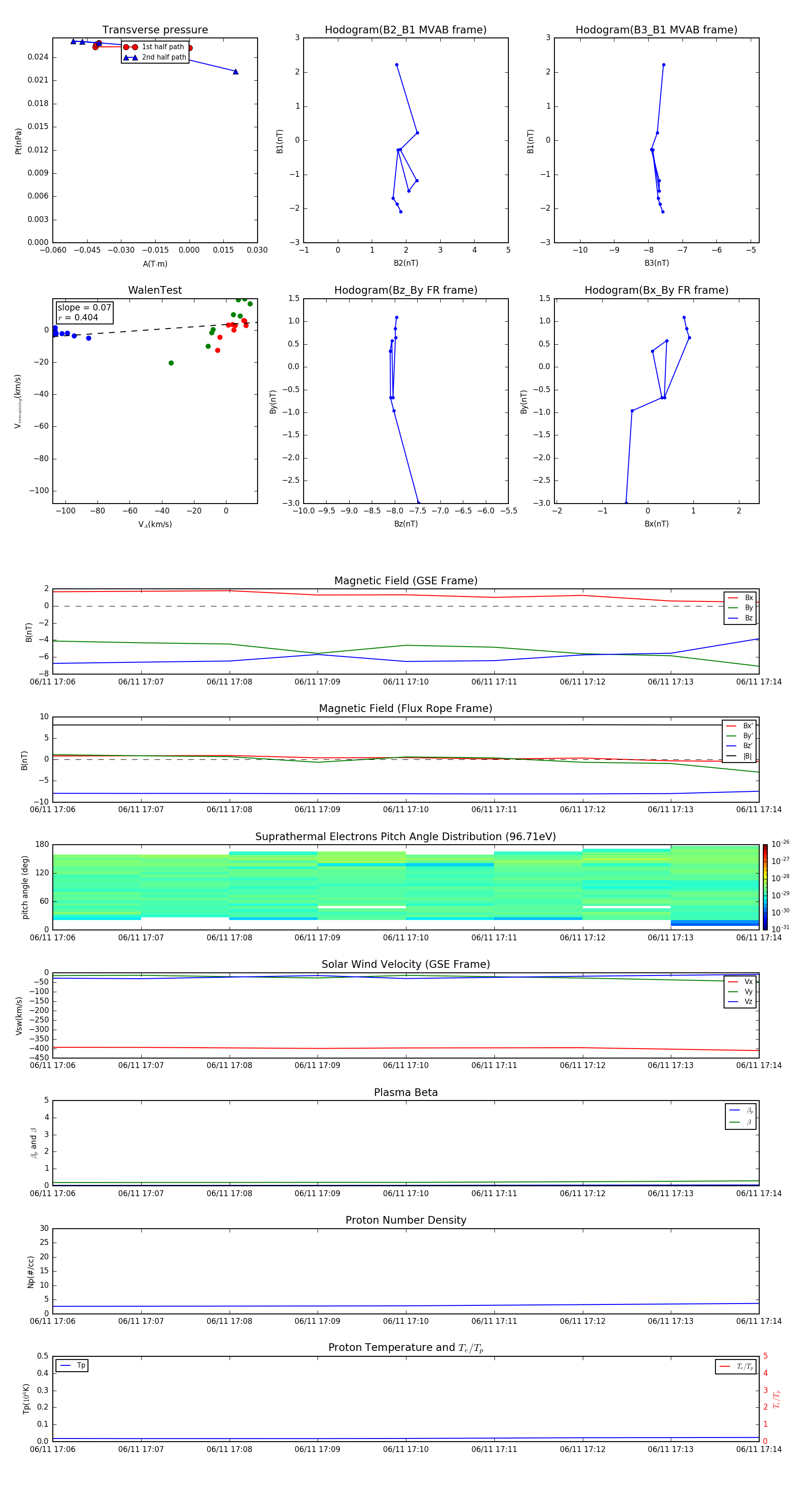Select the "Np(#/cc)" axis label
Image resolution: width=812 pixels, height=1489 pixels.
(31, 1272)
